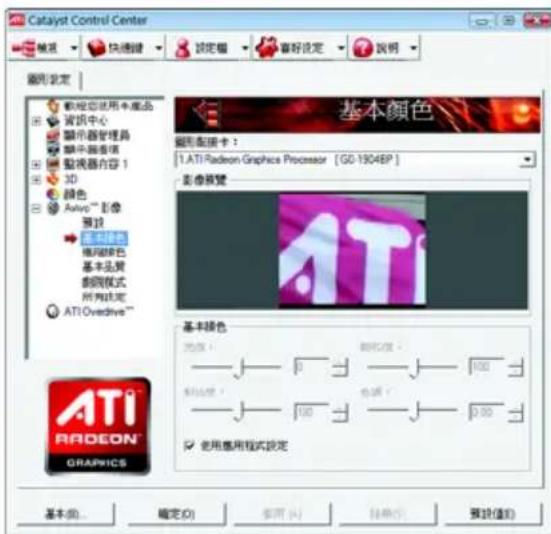This screenshot has height=534, width=551.
Task: Open the 快速鍵 (Hotkeys) dropdown arrow
Action: [158, 48]
